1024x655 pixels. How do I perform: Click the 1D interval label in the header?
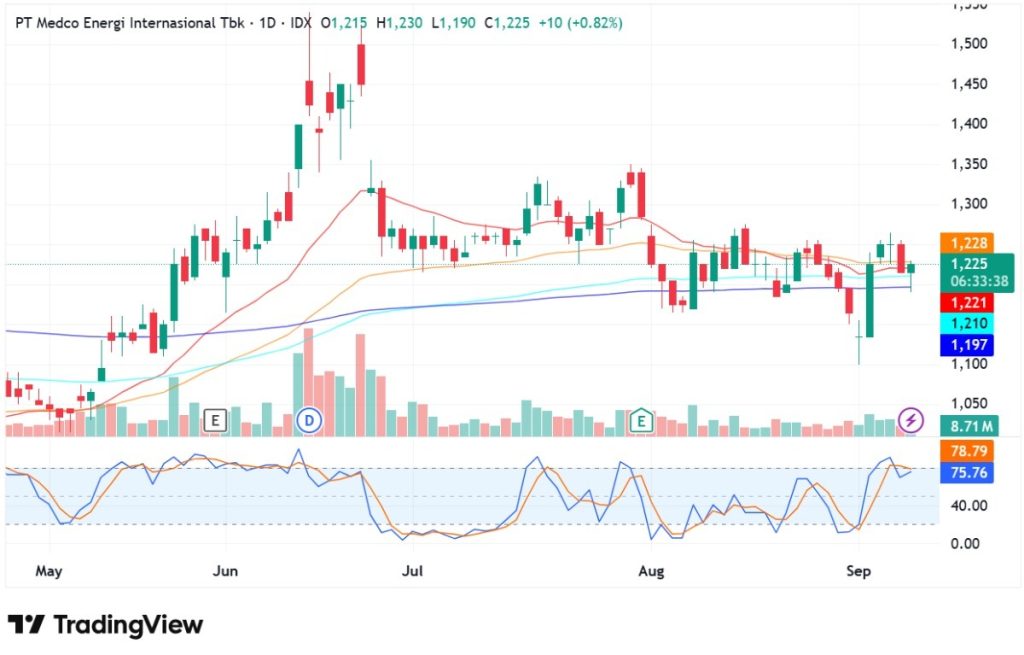pos(267,24)
